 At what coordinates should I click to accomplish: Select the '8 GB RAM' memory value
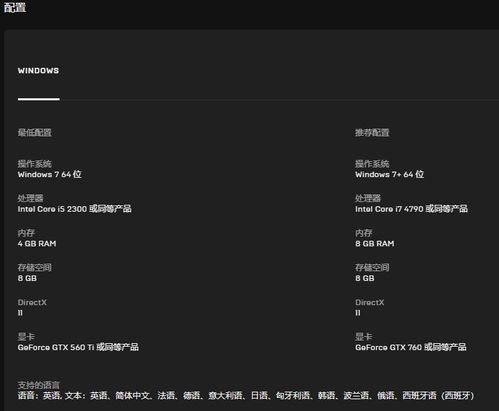(375, 244)
